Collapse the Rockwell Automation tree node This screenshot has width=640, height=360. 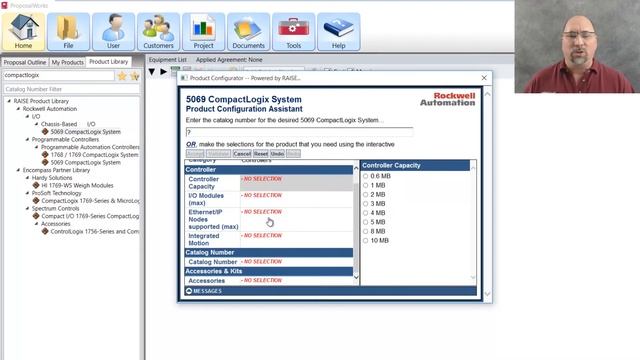[18, 109]
